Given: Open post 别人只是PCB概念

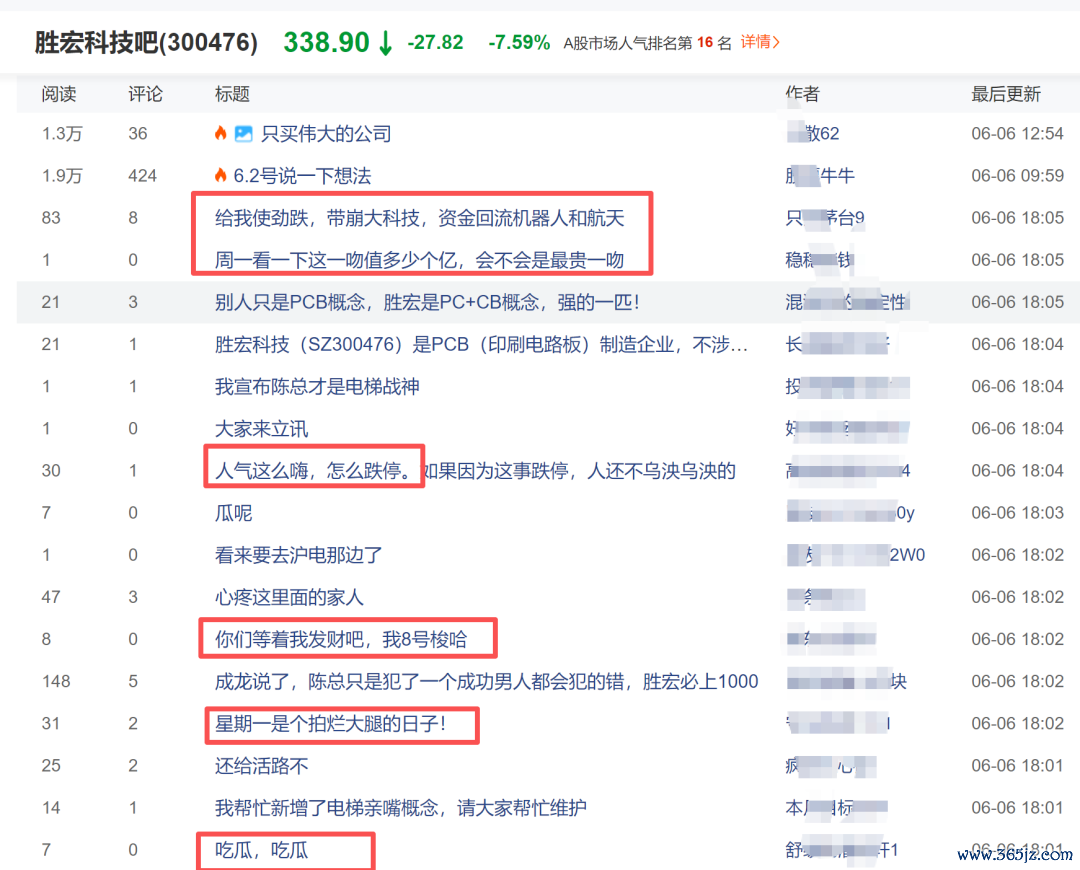Looking at the screenshot, I should point(427,302).
